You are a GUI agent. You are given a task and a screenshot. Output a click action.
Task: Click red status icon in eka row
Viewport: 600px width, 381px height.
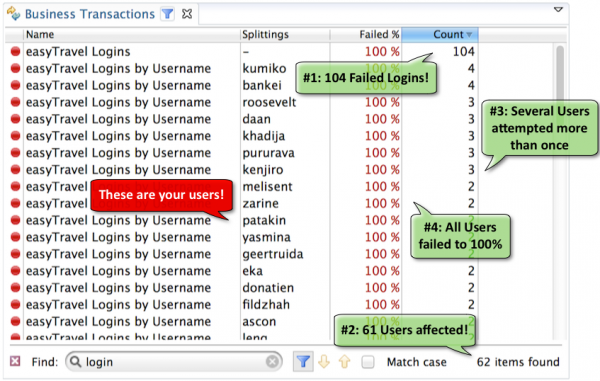(x=15, y=270)
